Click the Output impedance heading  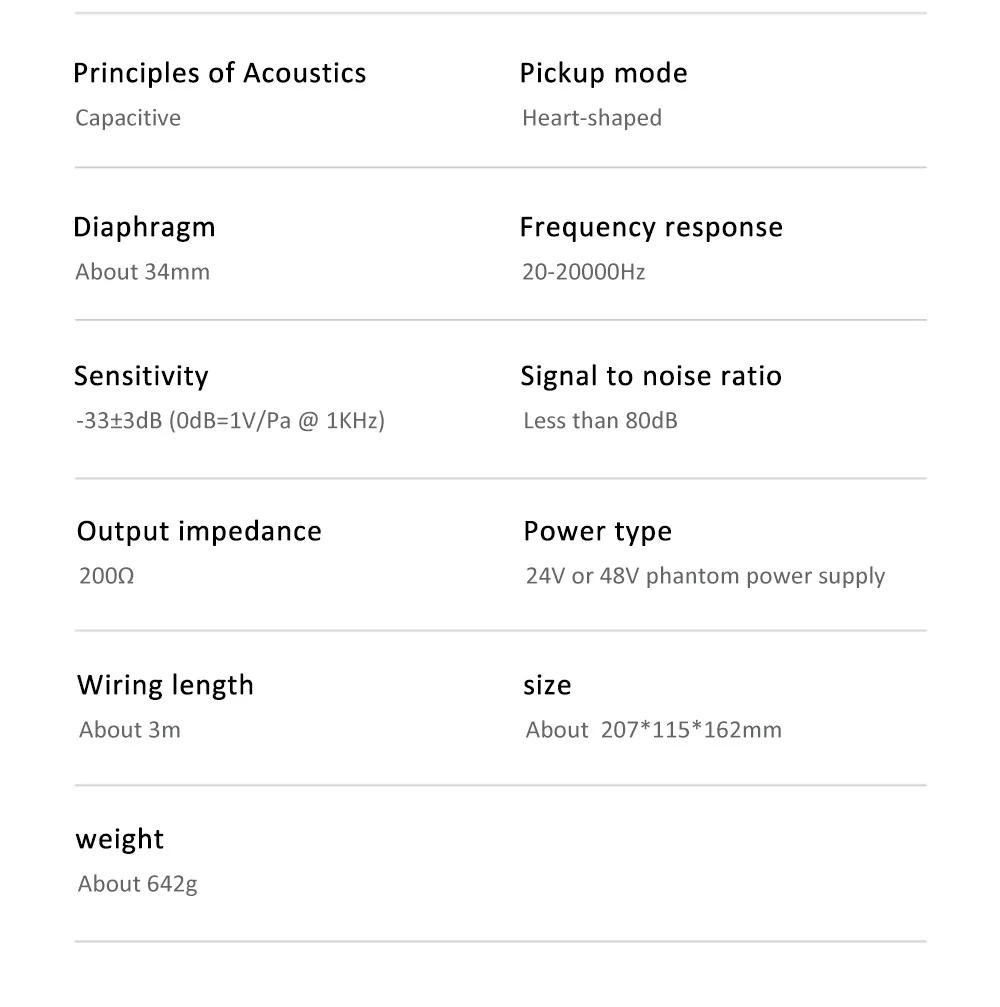point(199,532)
